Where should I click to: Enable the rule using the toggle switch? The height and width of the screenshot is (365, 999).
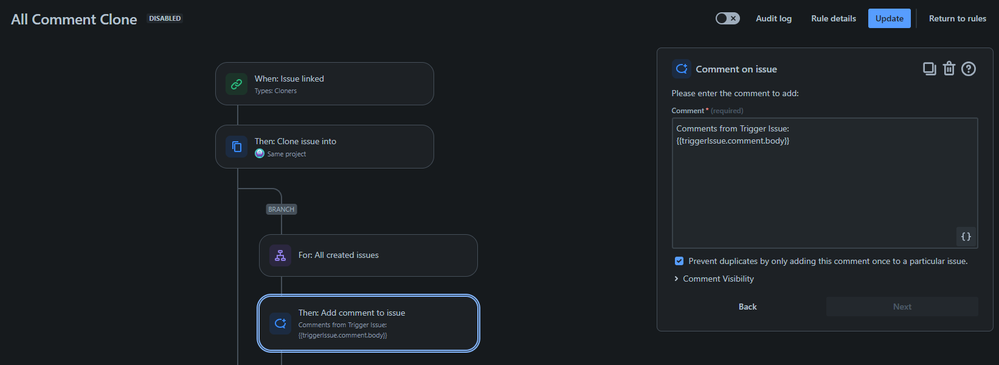[x=728, y=18]
